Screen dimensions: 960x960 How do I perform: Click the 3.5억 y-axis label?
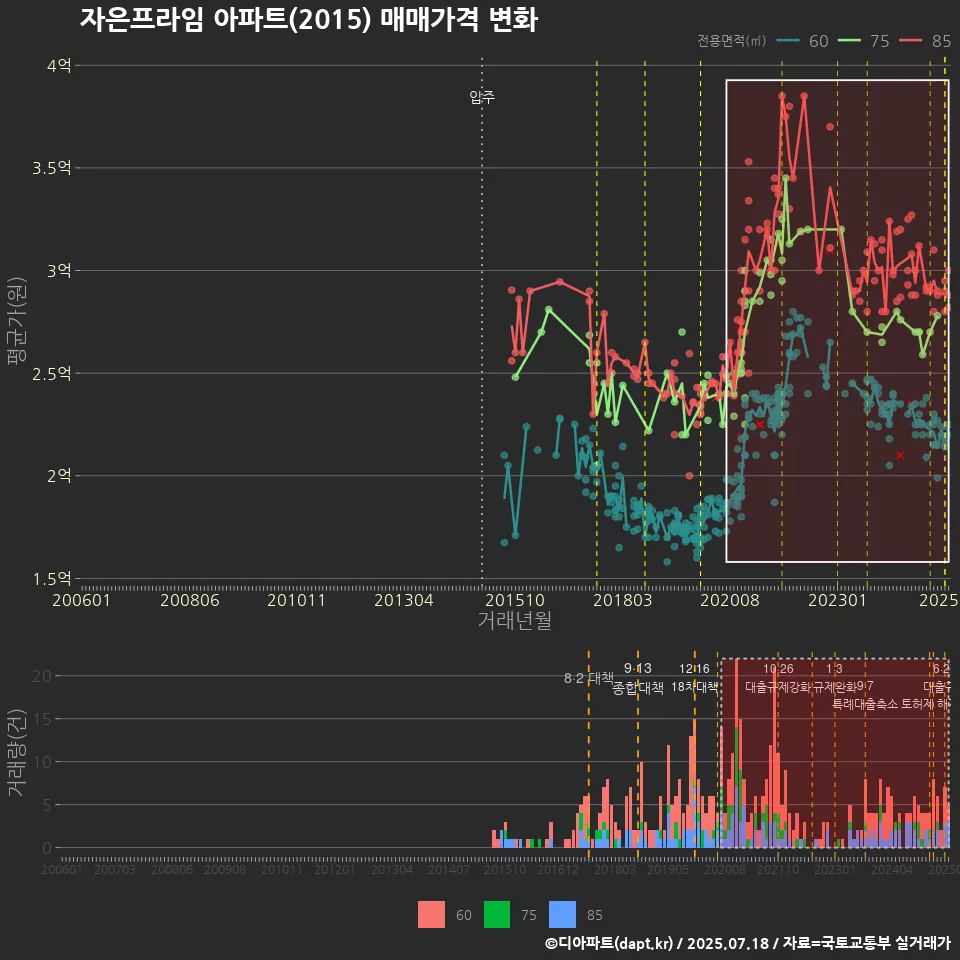coord(52,168)
